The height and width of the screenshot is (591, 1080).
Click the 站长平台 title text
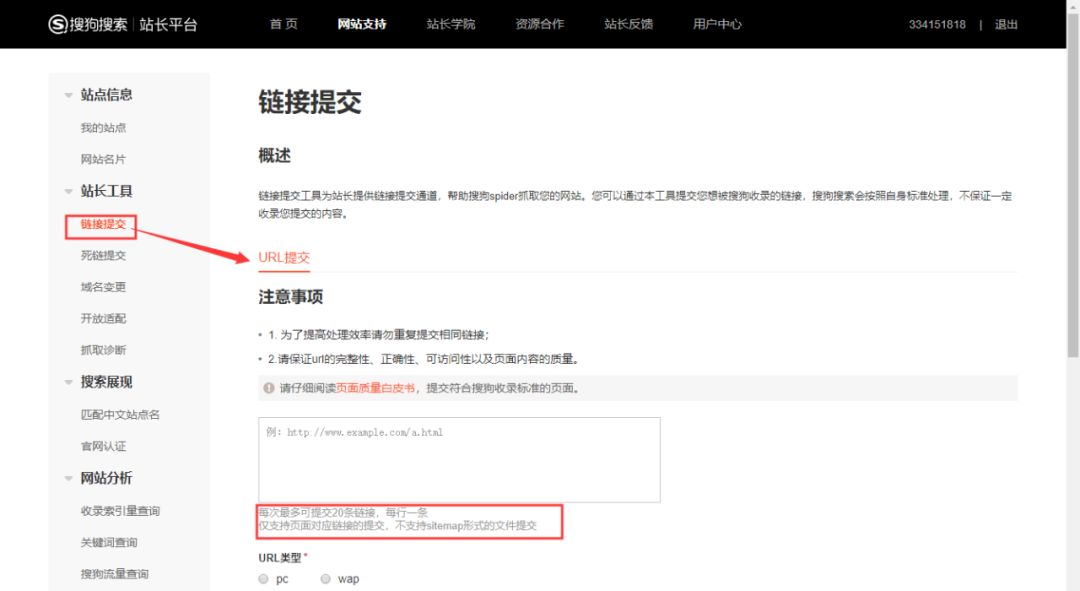(x=168, y=24)
